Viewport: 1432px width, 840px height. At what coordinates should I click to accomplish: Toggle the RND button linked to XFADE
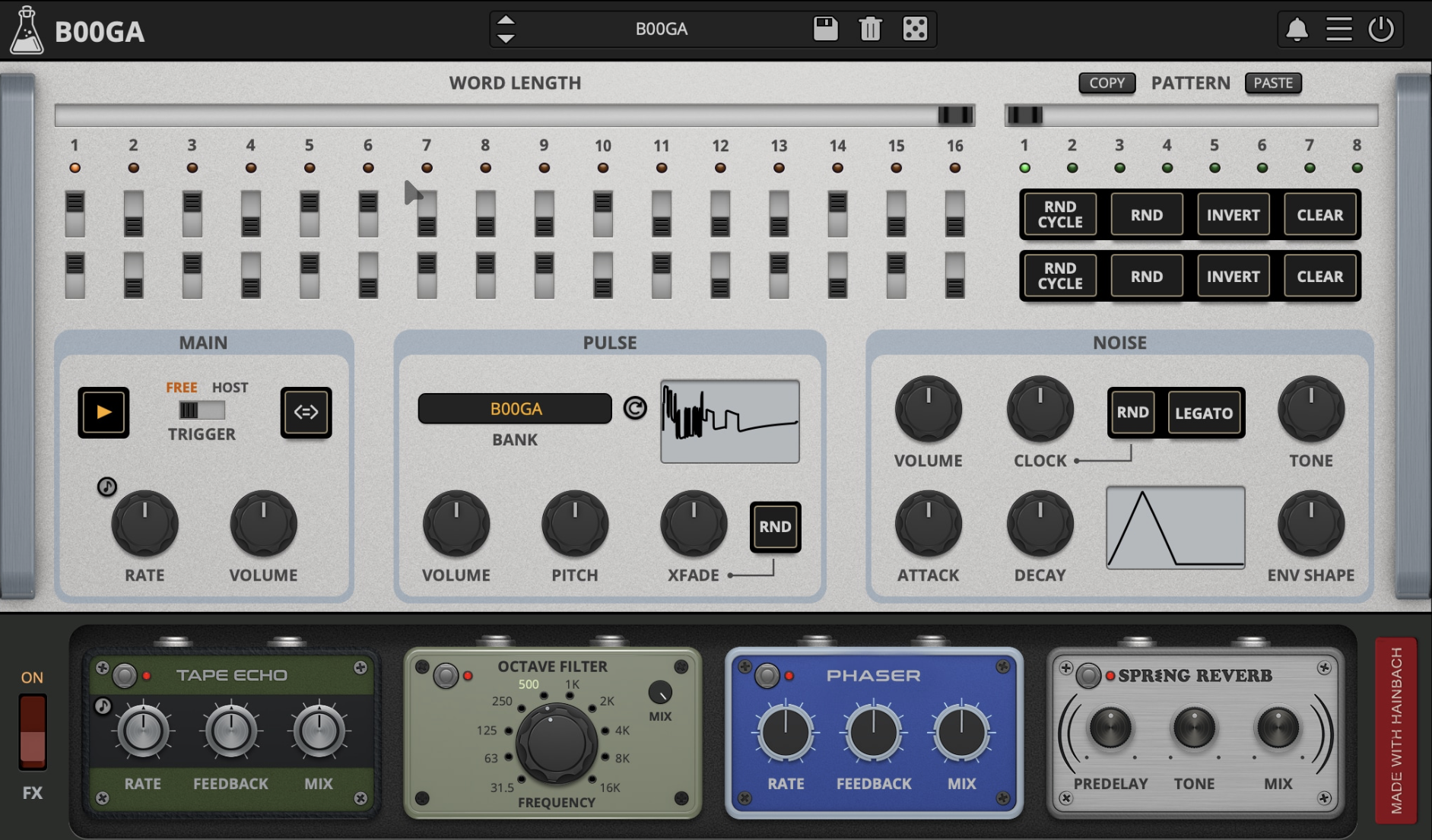pyautogui.click(x=775, y=527)
